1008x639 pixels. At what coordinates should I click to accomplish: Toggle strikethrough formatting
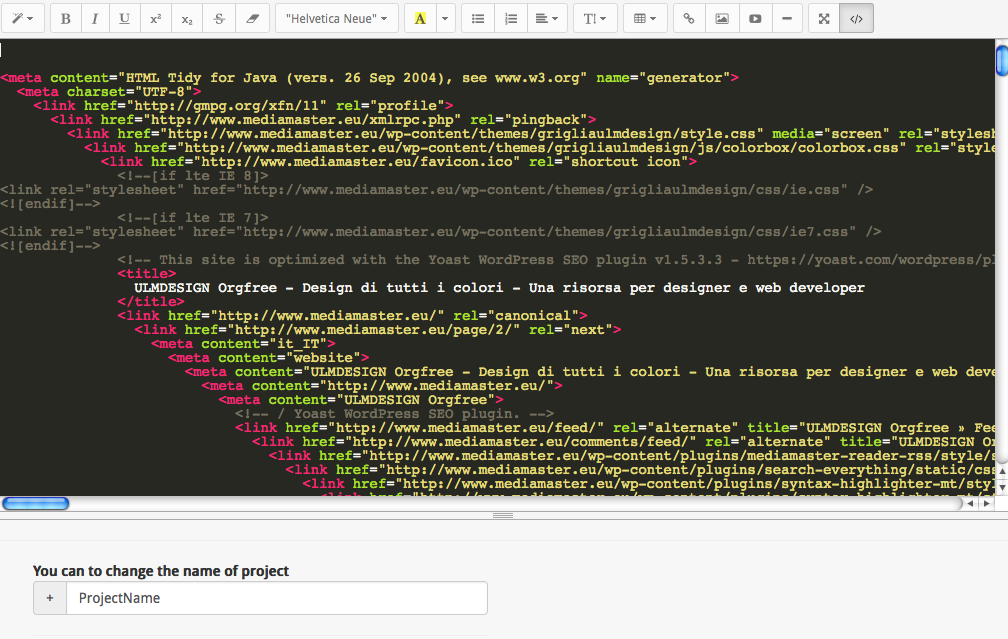click(219, 18)
